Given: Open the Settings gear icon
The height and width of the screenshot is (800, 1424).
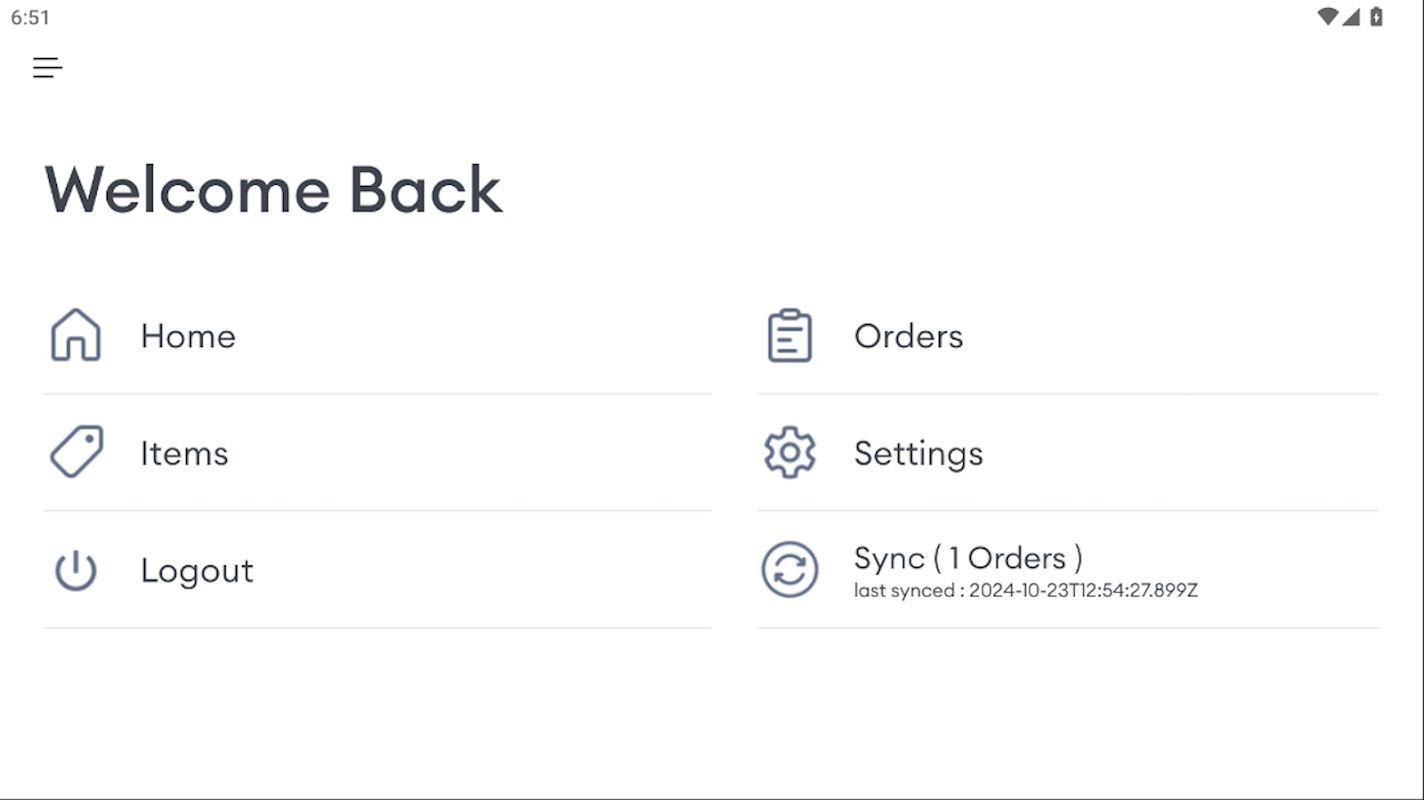Looking at the screenshot, I should coord(789,452).
